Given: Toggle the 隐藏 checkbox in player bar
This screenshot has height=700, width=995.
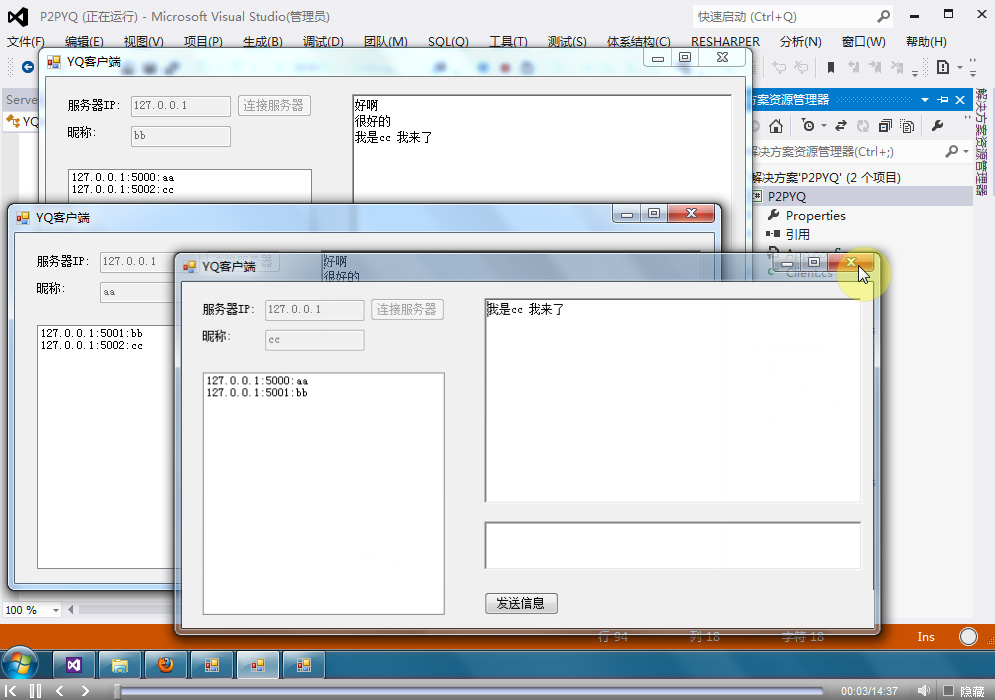Looking at the screenshot, I should [947, 691].
